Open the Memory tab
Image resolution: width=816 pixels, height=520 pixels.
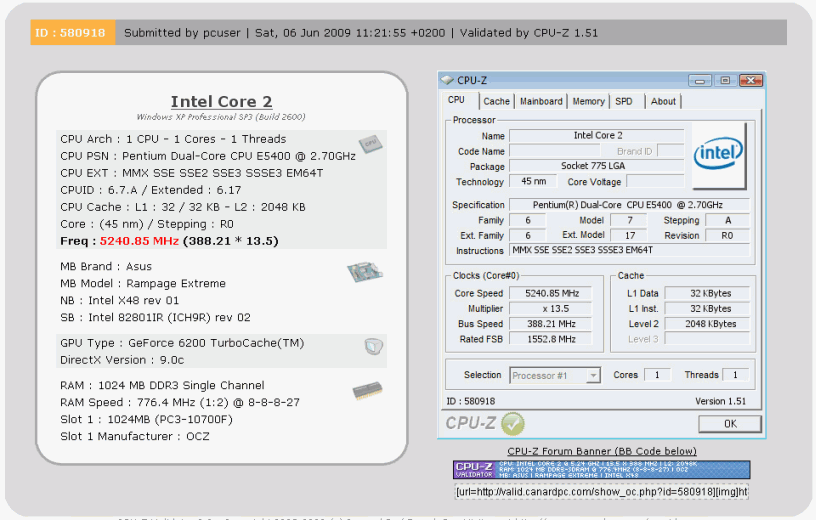589,102
